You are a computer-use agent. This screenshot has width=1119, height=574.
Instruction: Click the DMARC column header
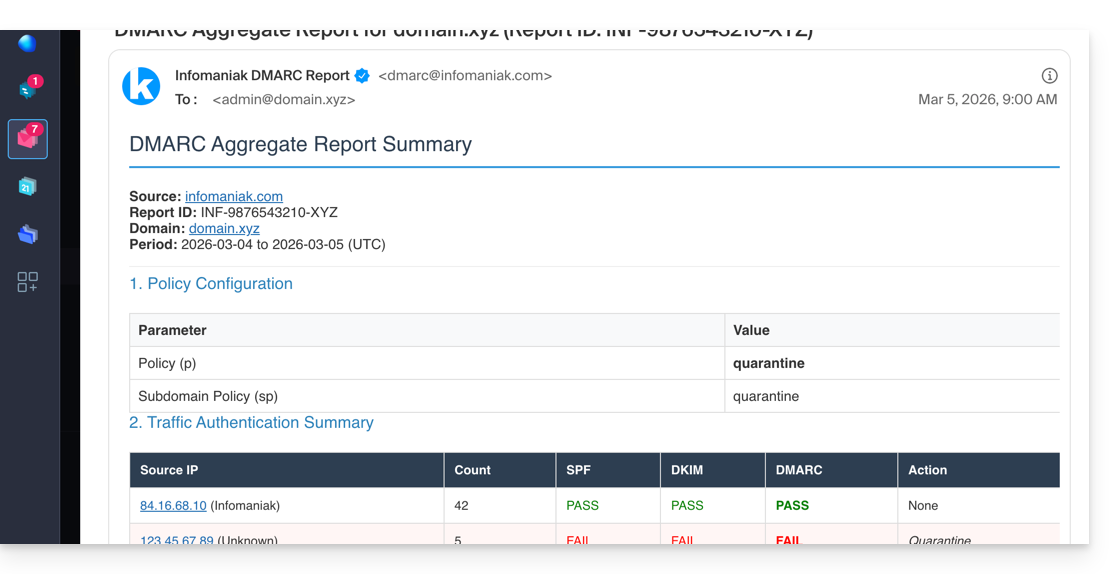click(799, 470)
